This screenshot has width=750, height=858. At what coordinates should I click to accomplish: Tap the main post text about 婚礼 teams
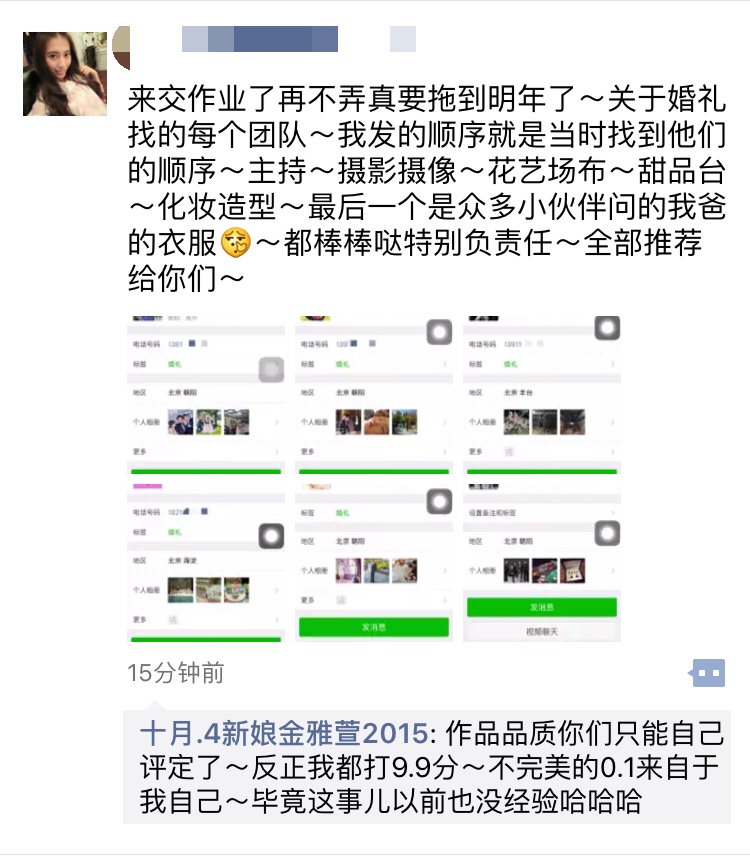click(427, 188)
